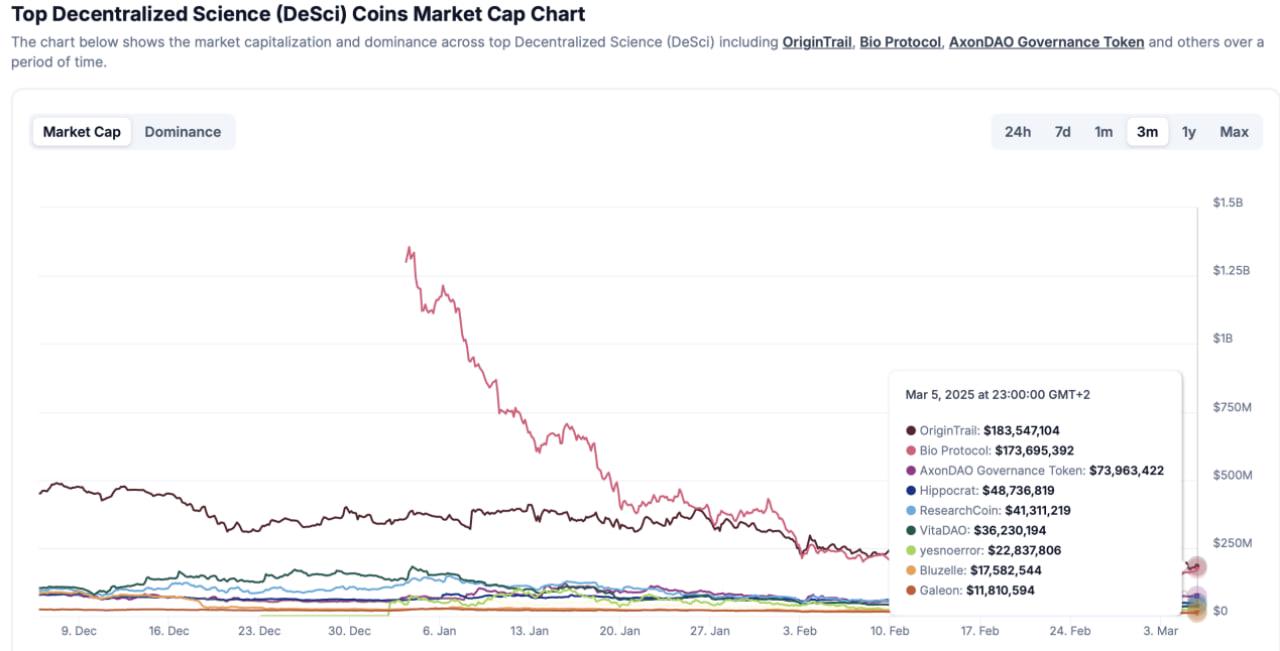The height and width of the screenshot is (651, 1280).
Task: Click Bluzelle orange legend dot
Action: [x=910, y=571]
